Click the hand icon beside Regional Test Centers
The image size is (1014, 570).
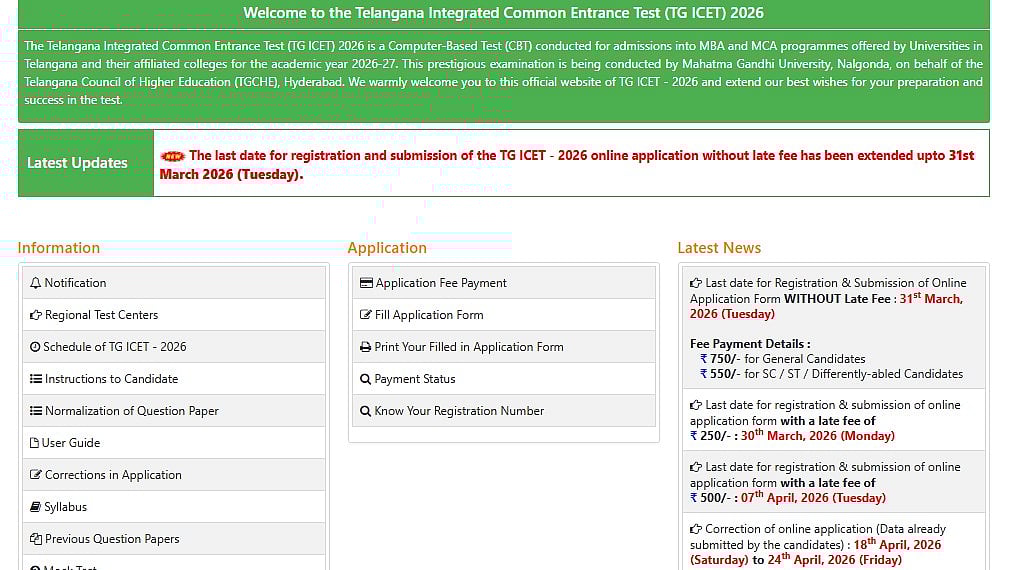coord(36,315)
